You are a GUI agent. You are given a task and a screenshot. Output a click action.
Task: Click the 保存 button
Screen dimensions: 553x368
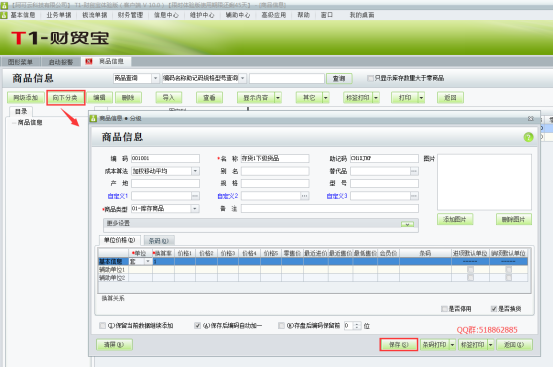click(x=399, y=345)
